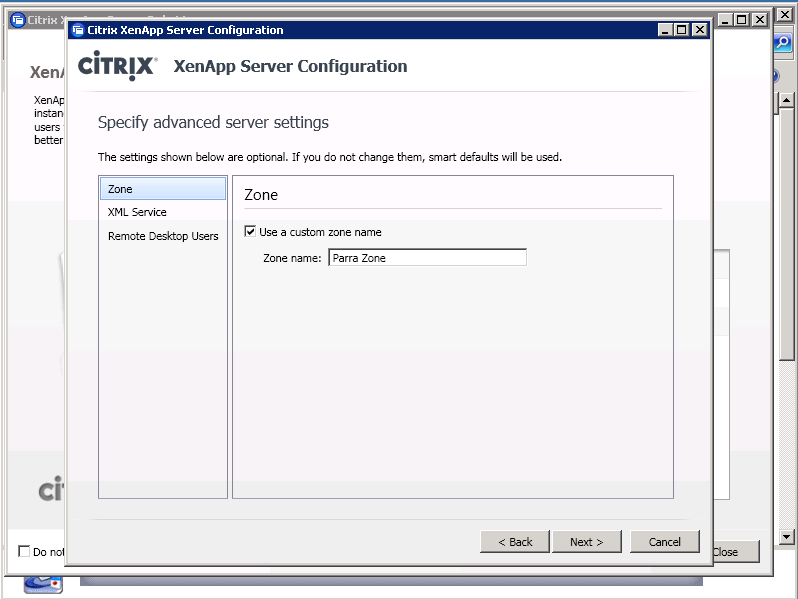Maximize the XenApp Server Configuration window
This screenshot has width=798, height=599.
point(681,30)
